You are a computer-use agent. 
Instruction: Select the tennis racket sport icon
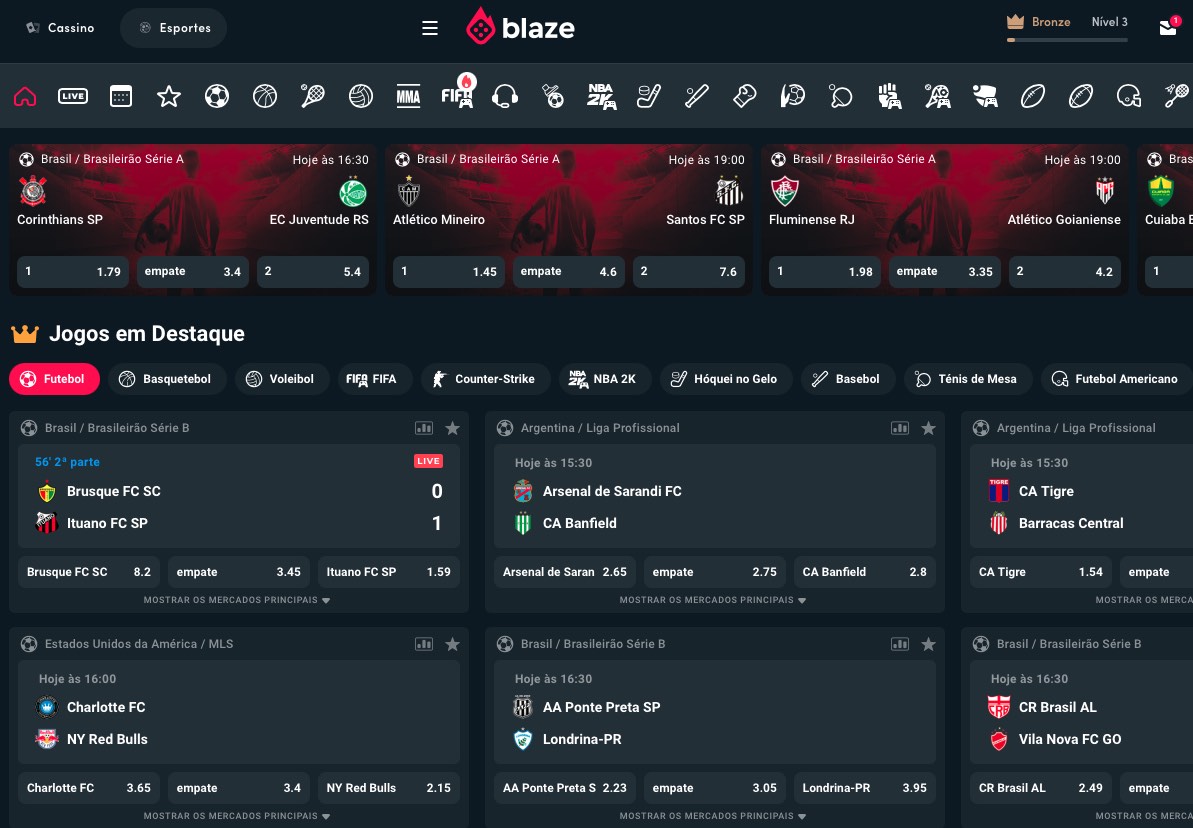click(x=313, y=96)
